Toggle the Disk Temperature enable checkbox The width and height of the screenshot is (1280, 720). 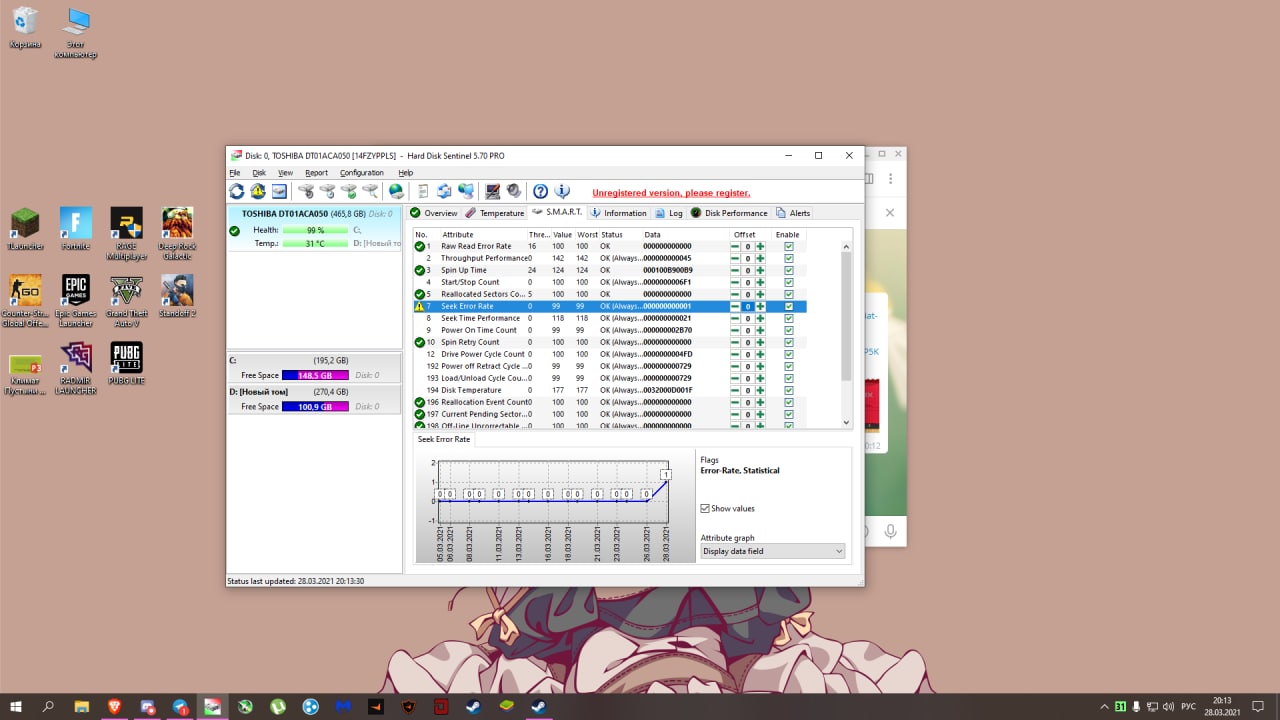(x=789, y=390)
